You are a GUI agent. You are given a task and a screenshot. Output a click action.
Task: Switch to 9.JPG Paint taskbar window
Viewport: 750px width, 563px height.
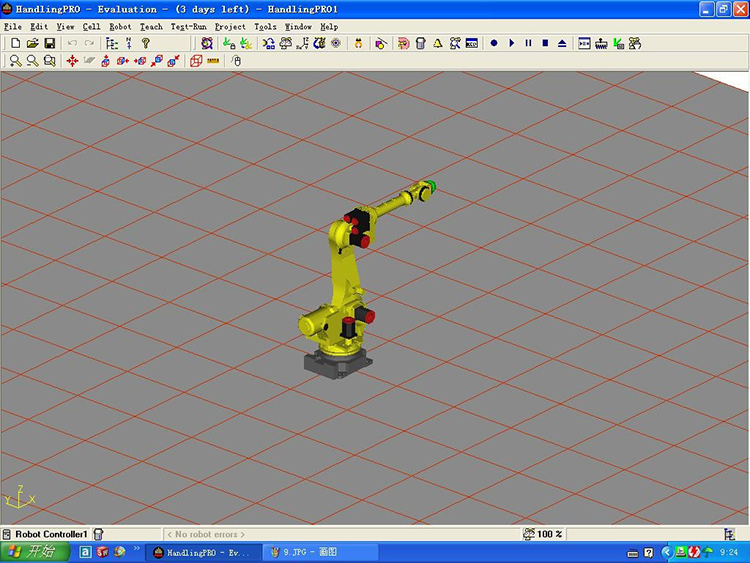coord(320,552)
